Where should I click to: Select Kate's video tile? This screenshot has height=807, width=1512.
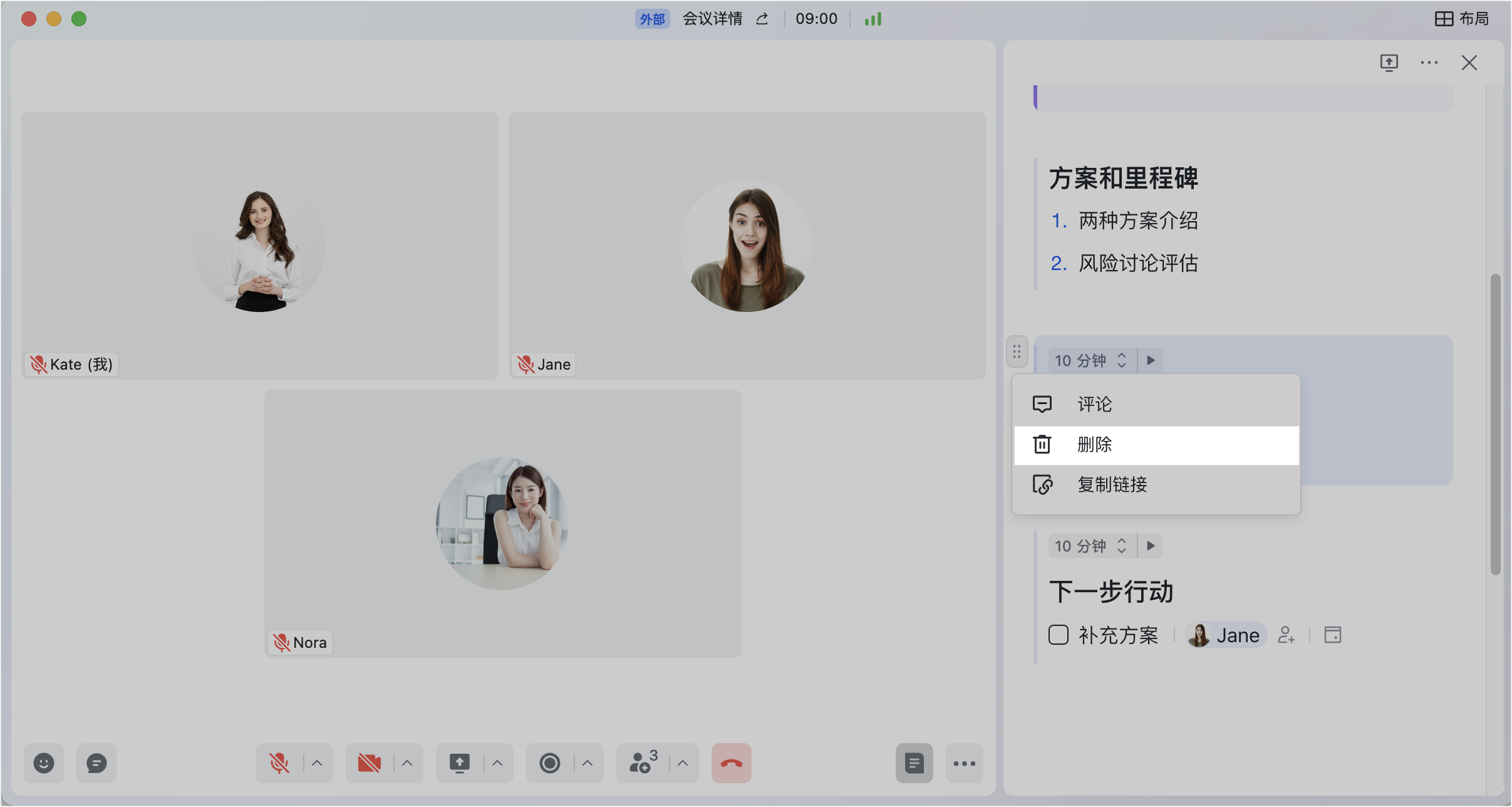click(x=260, y=245)
